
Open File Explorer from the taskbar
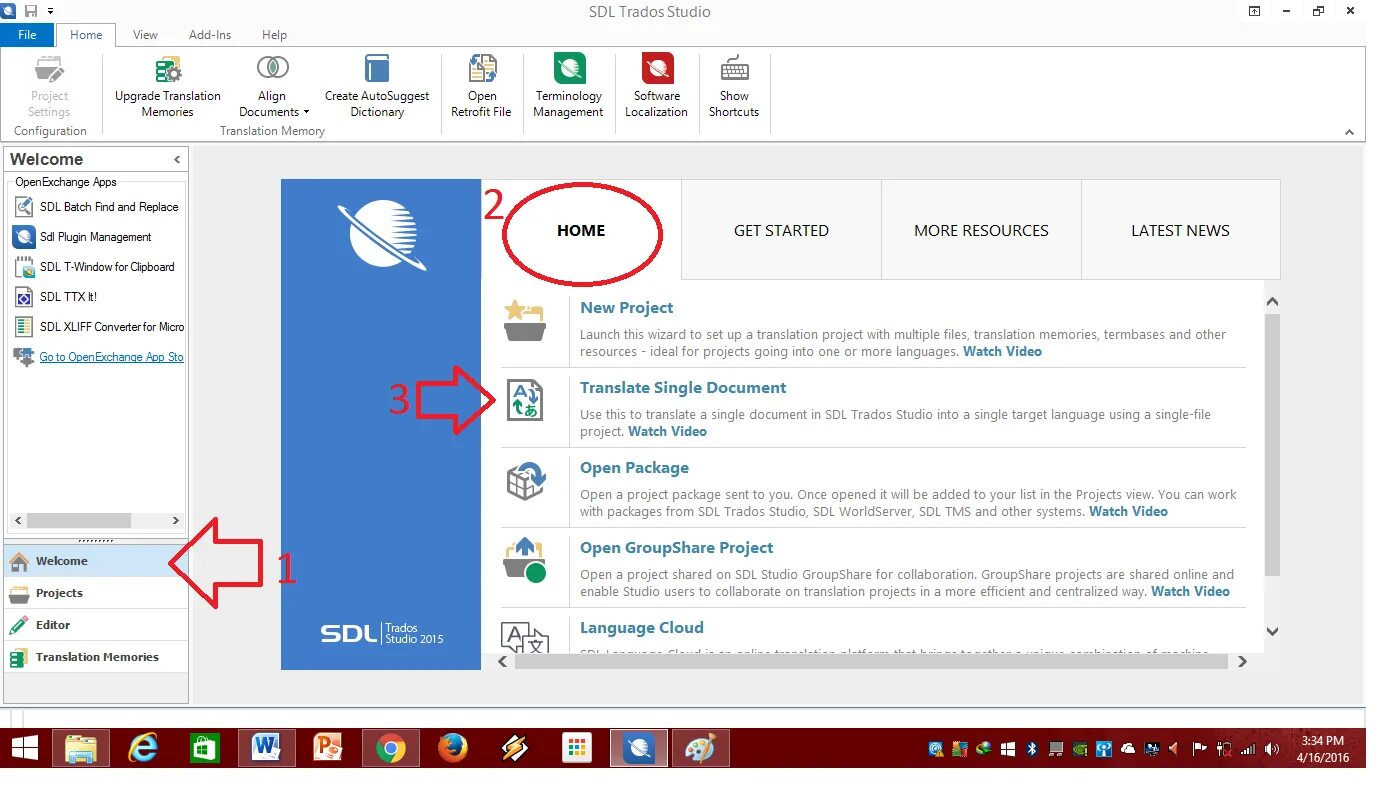click(x=80, y=748)
